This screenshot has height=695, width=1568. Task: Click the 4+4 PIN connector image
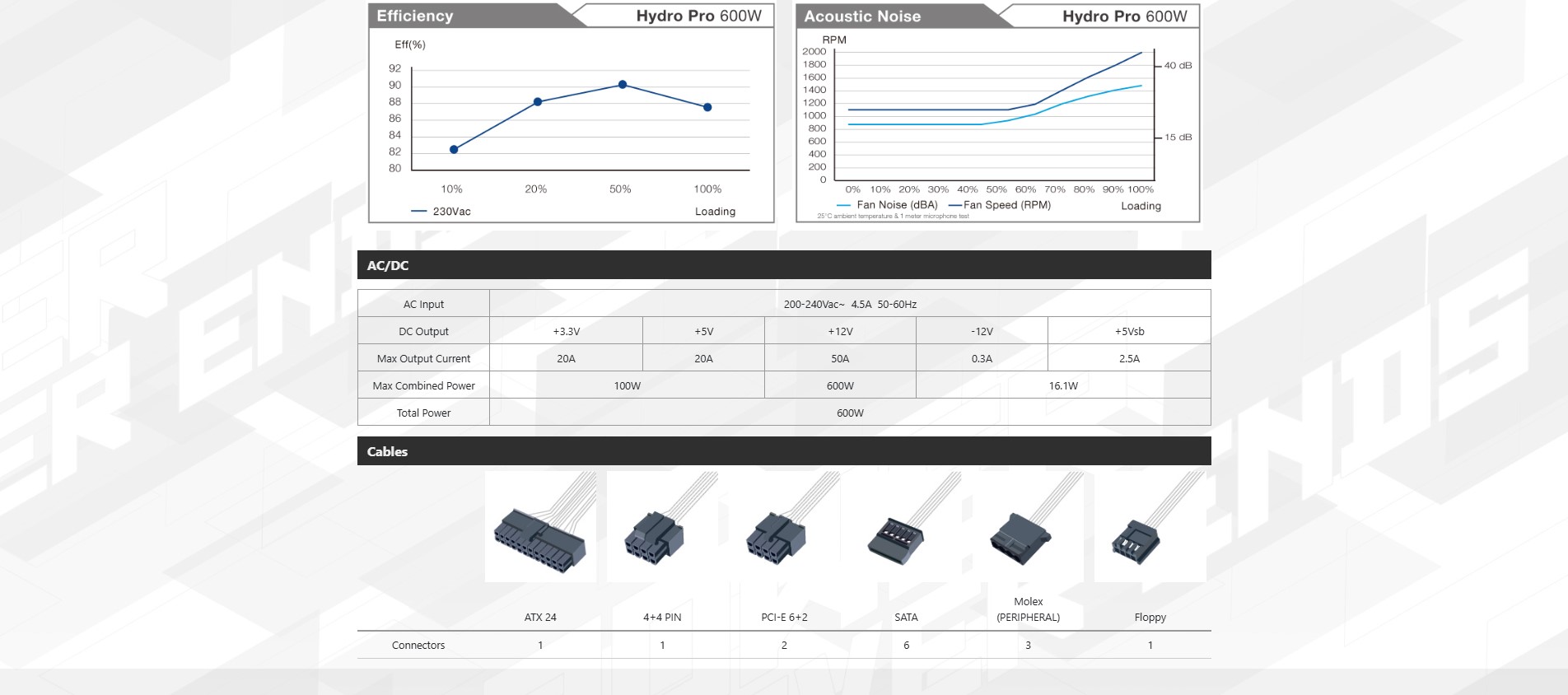click(x=662, y=527)
